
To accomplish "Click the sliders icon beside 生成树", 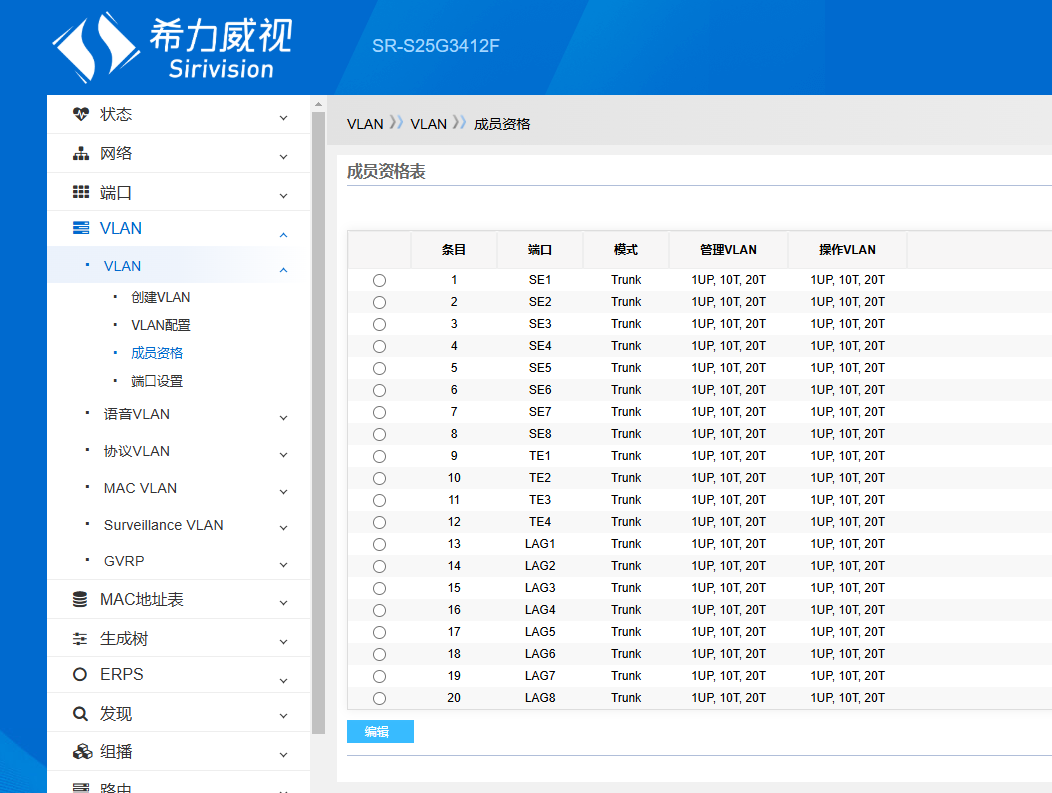I will [x=81, y=639].
